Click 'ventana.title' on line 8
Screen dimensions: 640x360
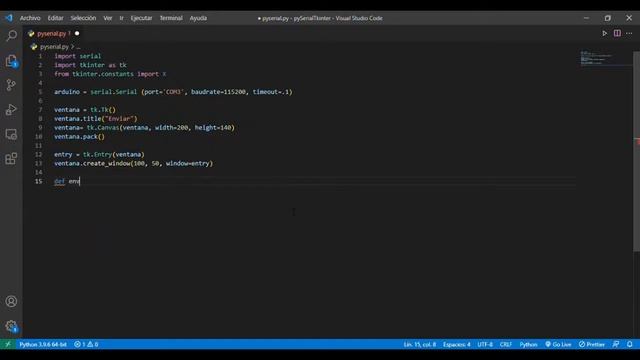click(78, 119)
